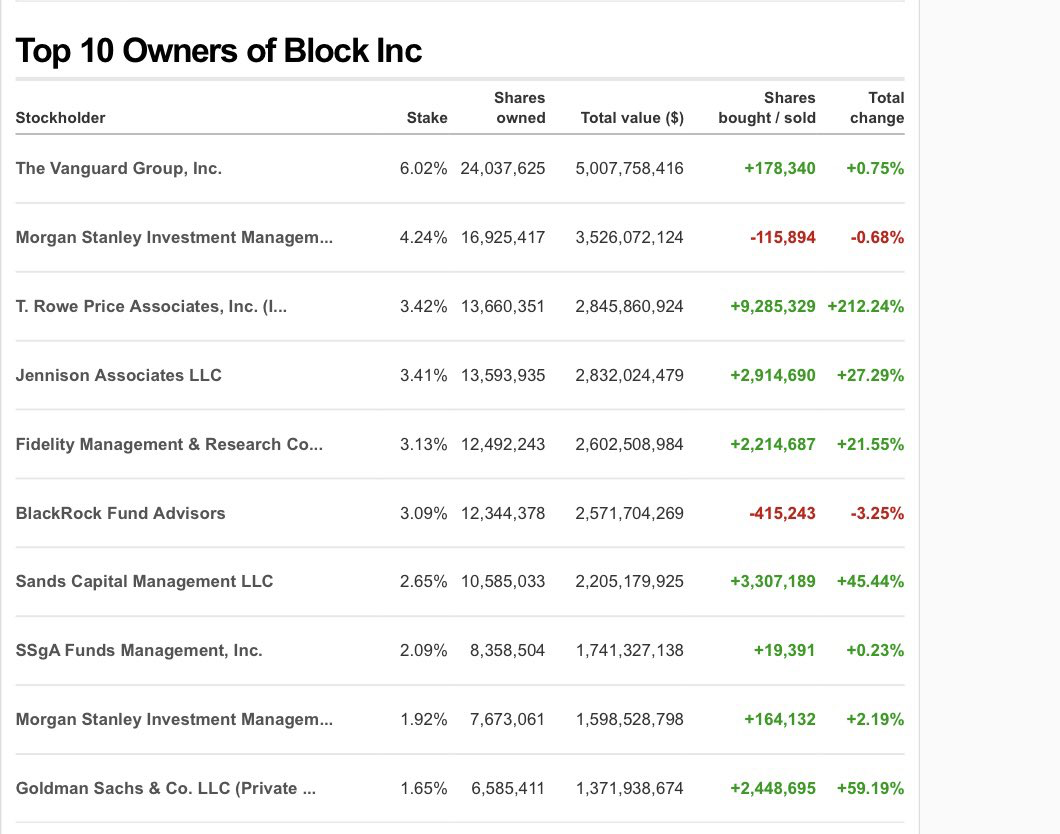The image size is (1060, 834).
Task: Select the +9,285,329 shares bought figure
Action: click(x=773, y=306)
